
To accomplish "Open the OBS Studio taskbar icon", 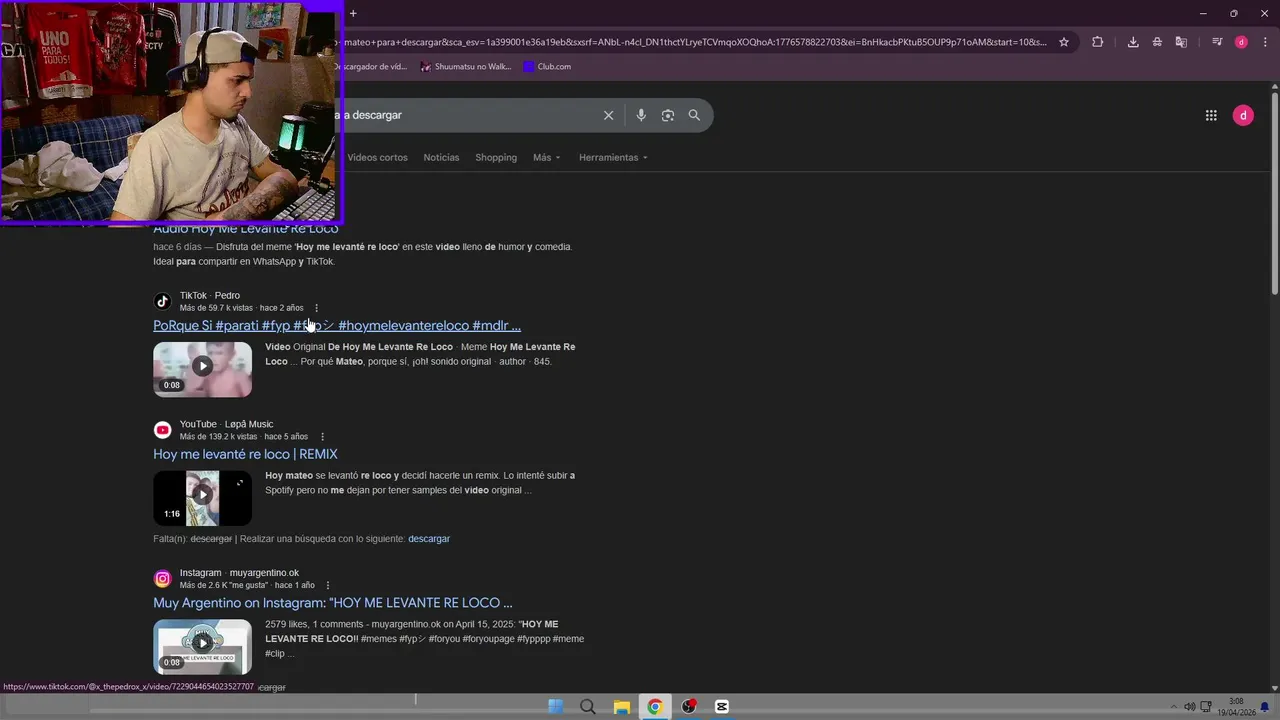I will pyautogui.click(x=689, y=707).
